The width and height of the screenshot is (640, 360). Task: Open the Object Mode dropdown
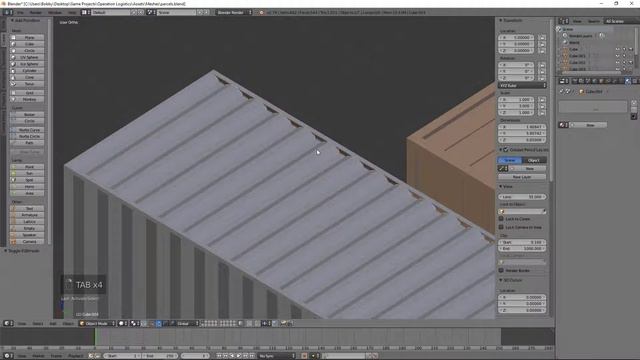point(97,324)
